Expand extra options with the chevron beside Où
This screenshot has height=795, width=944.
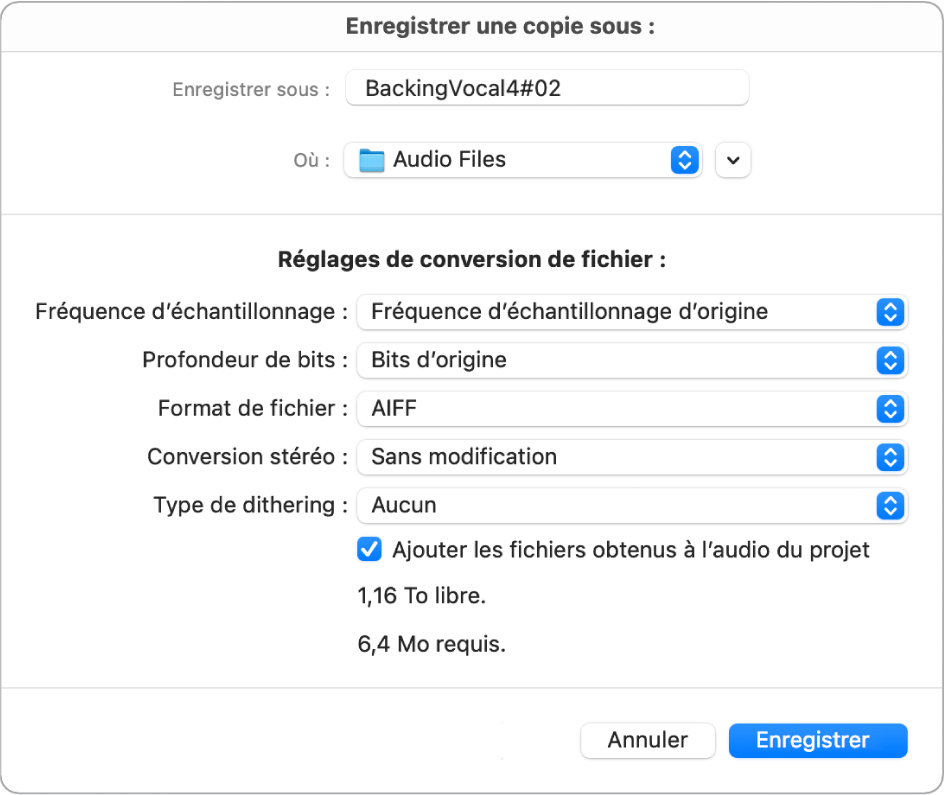(733, 159)
